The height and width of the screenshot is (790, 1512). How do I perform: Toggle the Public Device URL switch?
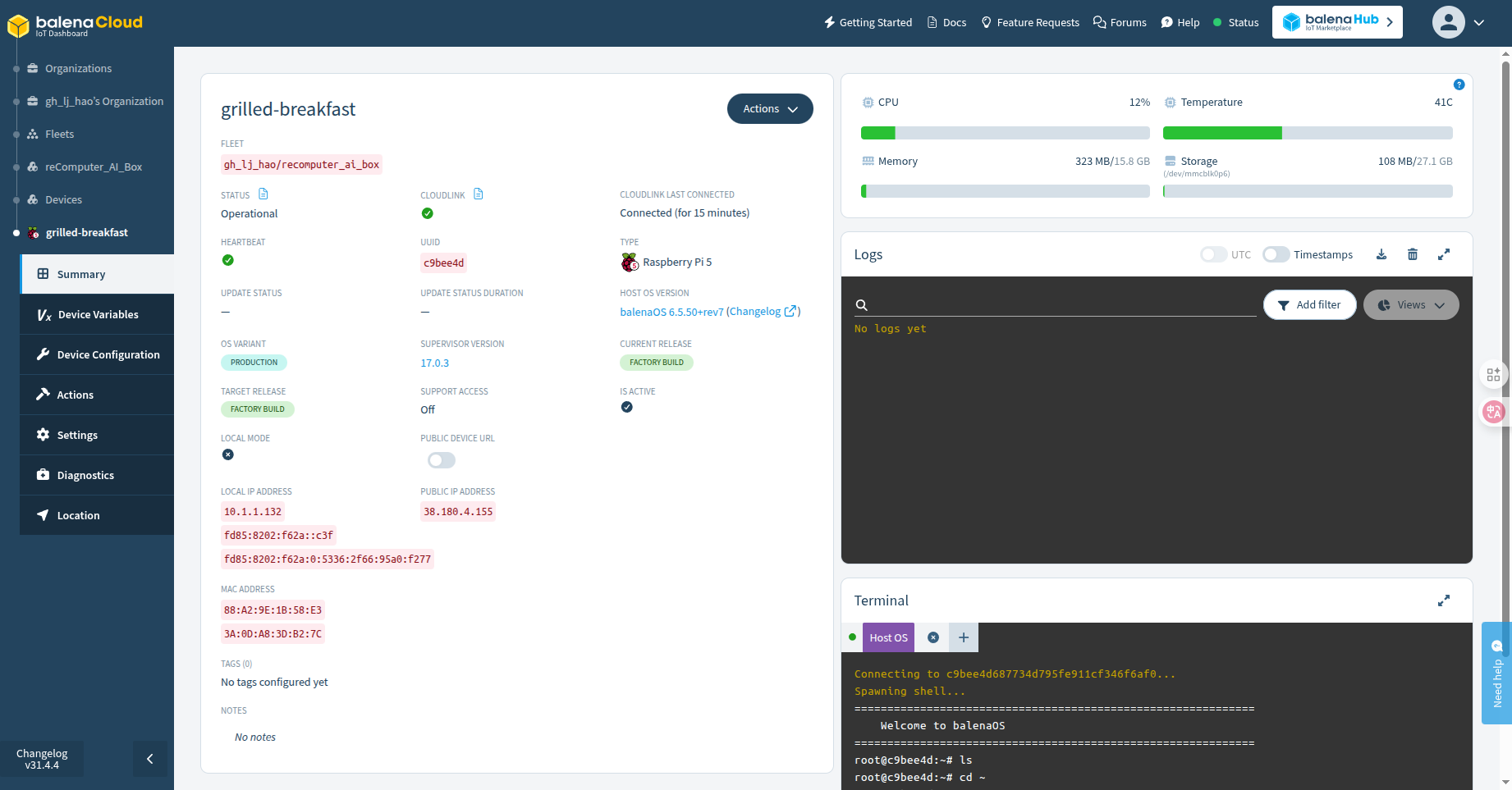coord(441,460)
